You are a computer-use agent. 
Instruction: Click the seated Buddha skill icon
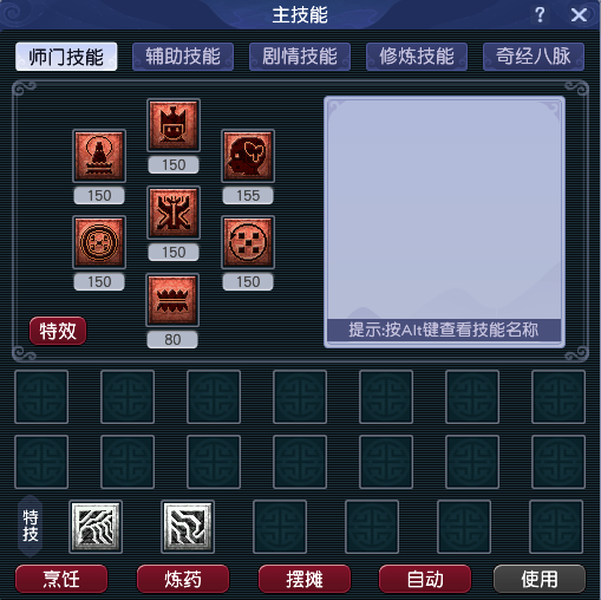99,156
